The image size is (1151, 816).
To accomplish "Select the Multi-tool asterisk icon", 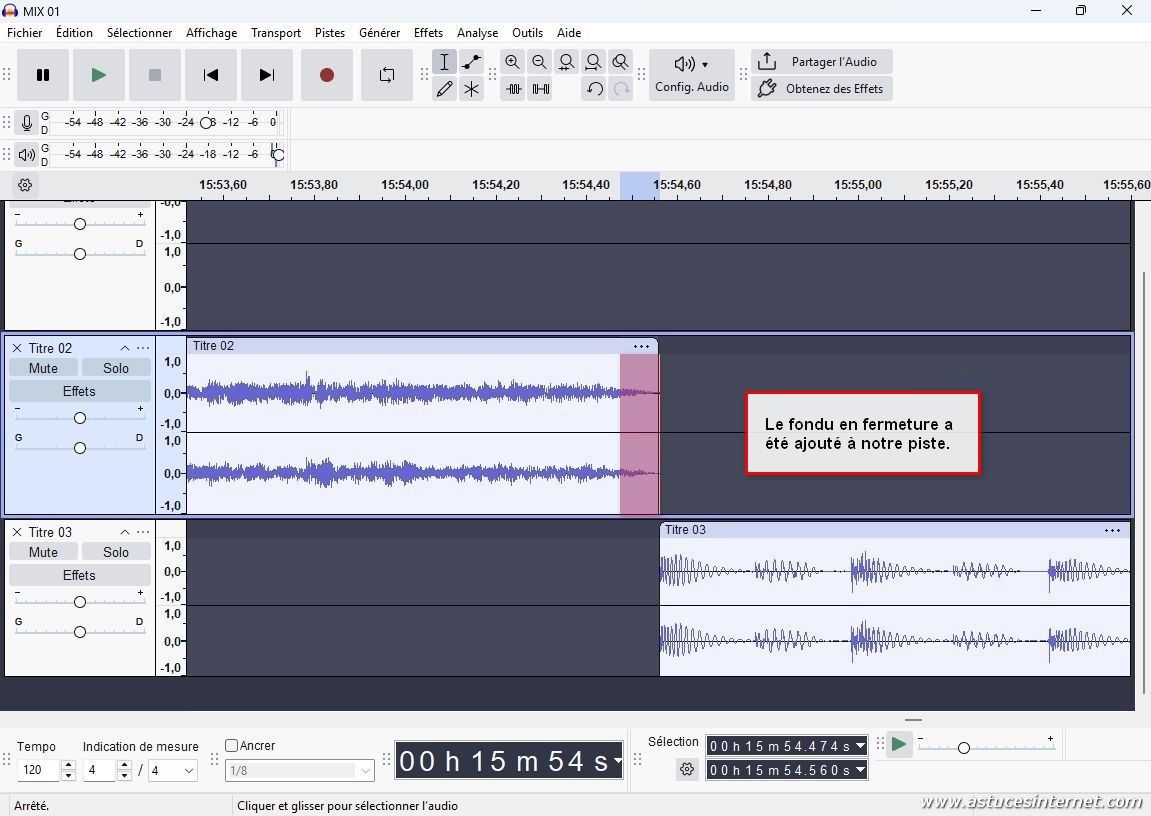I will (471, 89).
